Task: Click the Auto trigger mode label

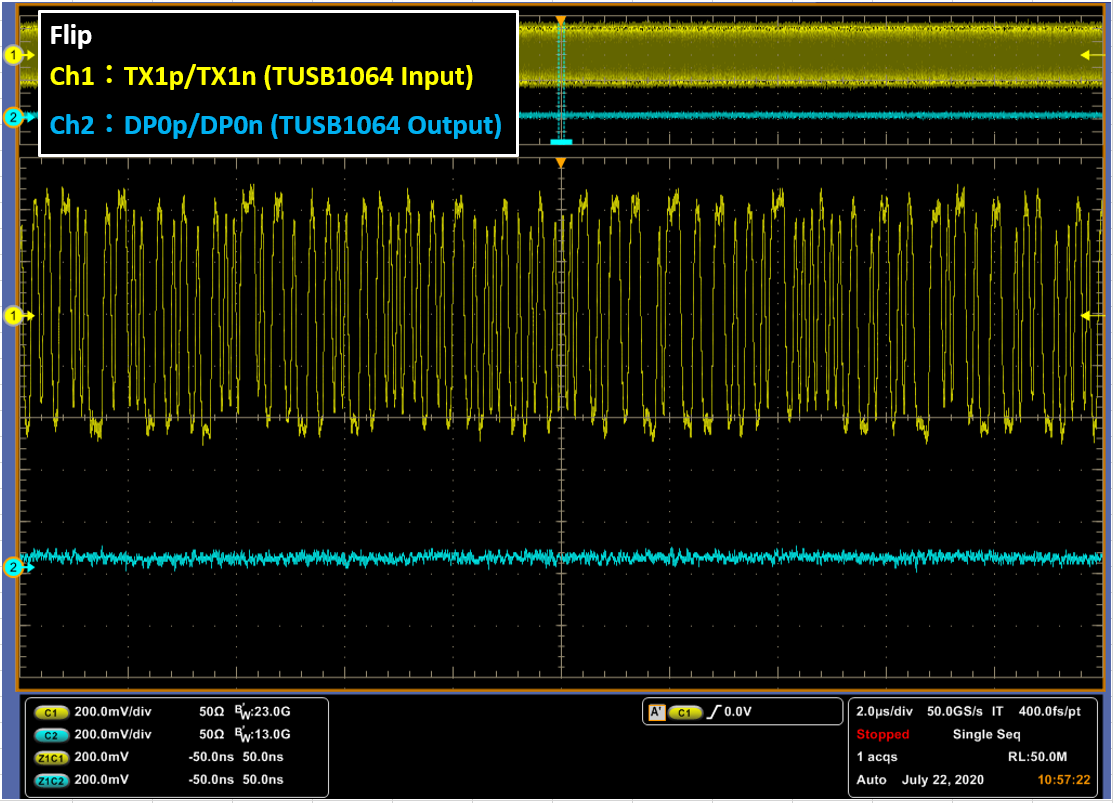Action: (871, 780)
